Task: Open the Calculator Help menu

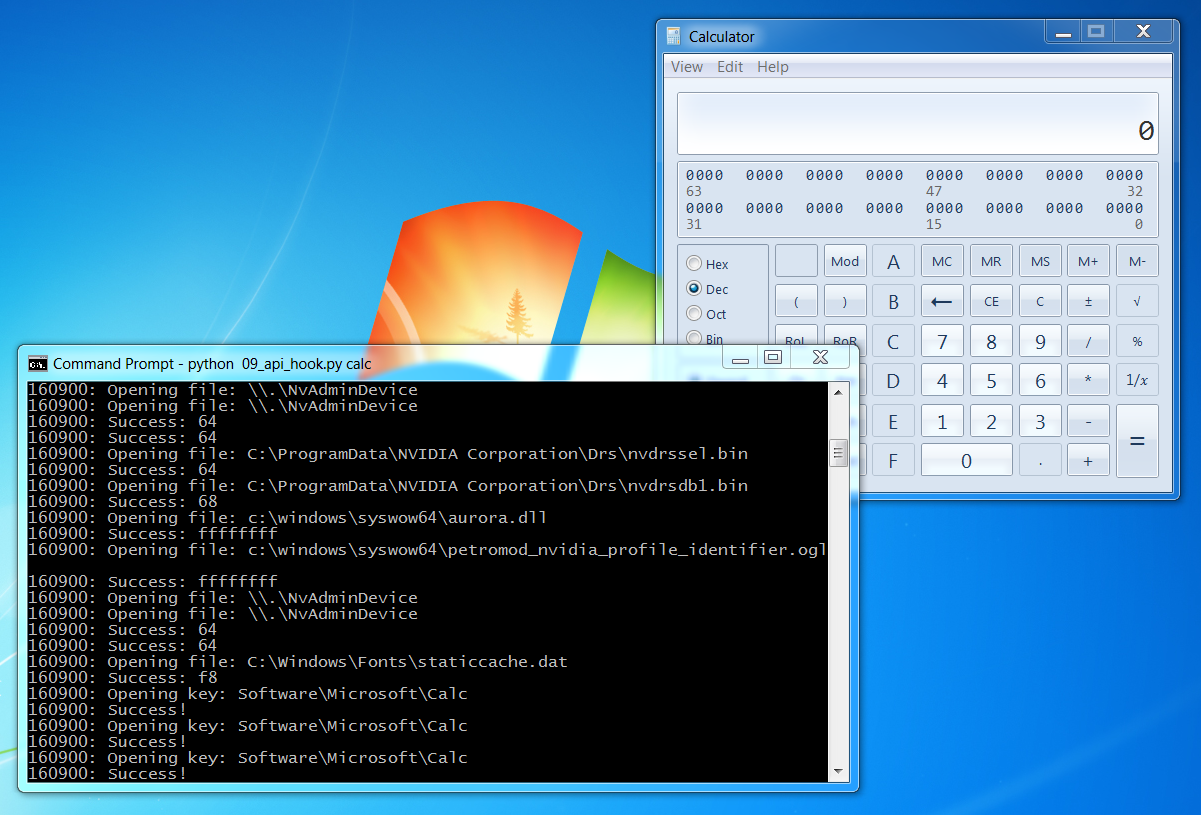Action: (x=773, y=67)
